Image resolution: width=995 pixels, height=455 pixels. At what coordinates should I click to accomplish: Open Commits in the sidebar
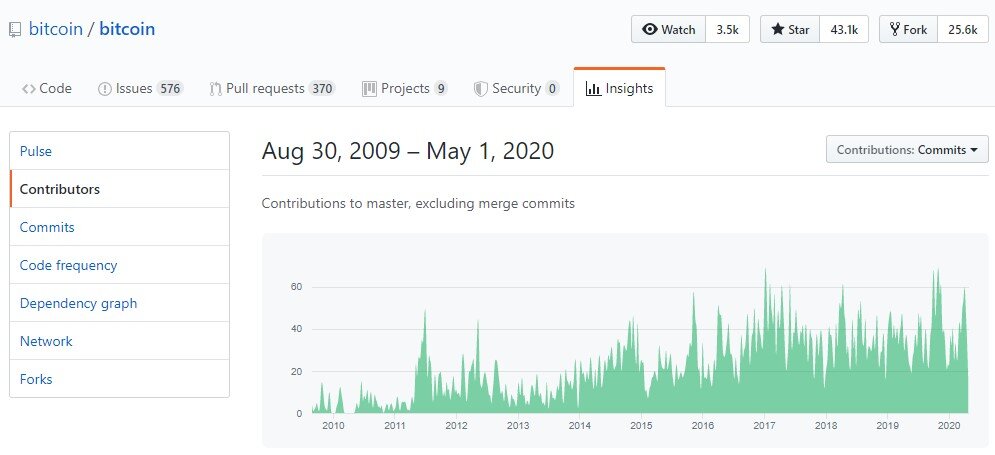[x=119, y=227]
